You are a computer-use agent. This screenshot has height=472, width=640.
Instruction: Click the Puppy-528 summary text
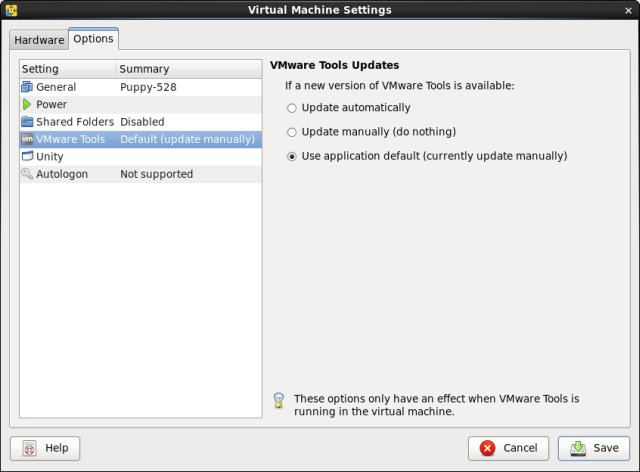[x=148, y=87]
